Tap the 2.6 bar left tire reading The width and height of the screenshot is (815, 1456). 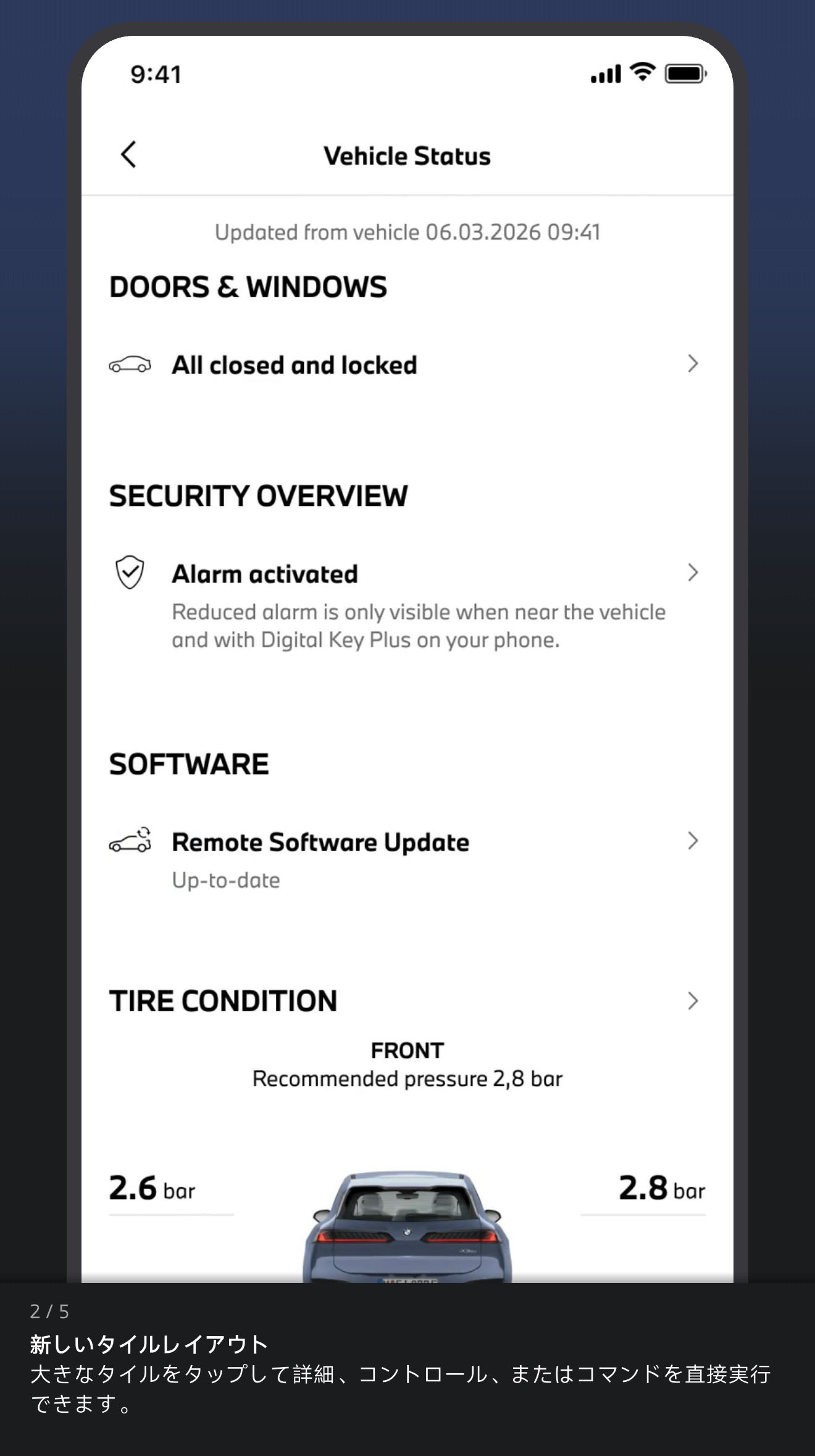(x=152, y=1188)
